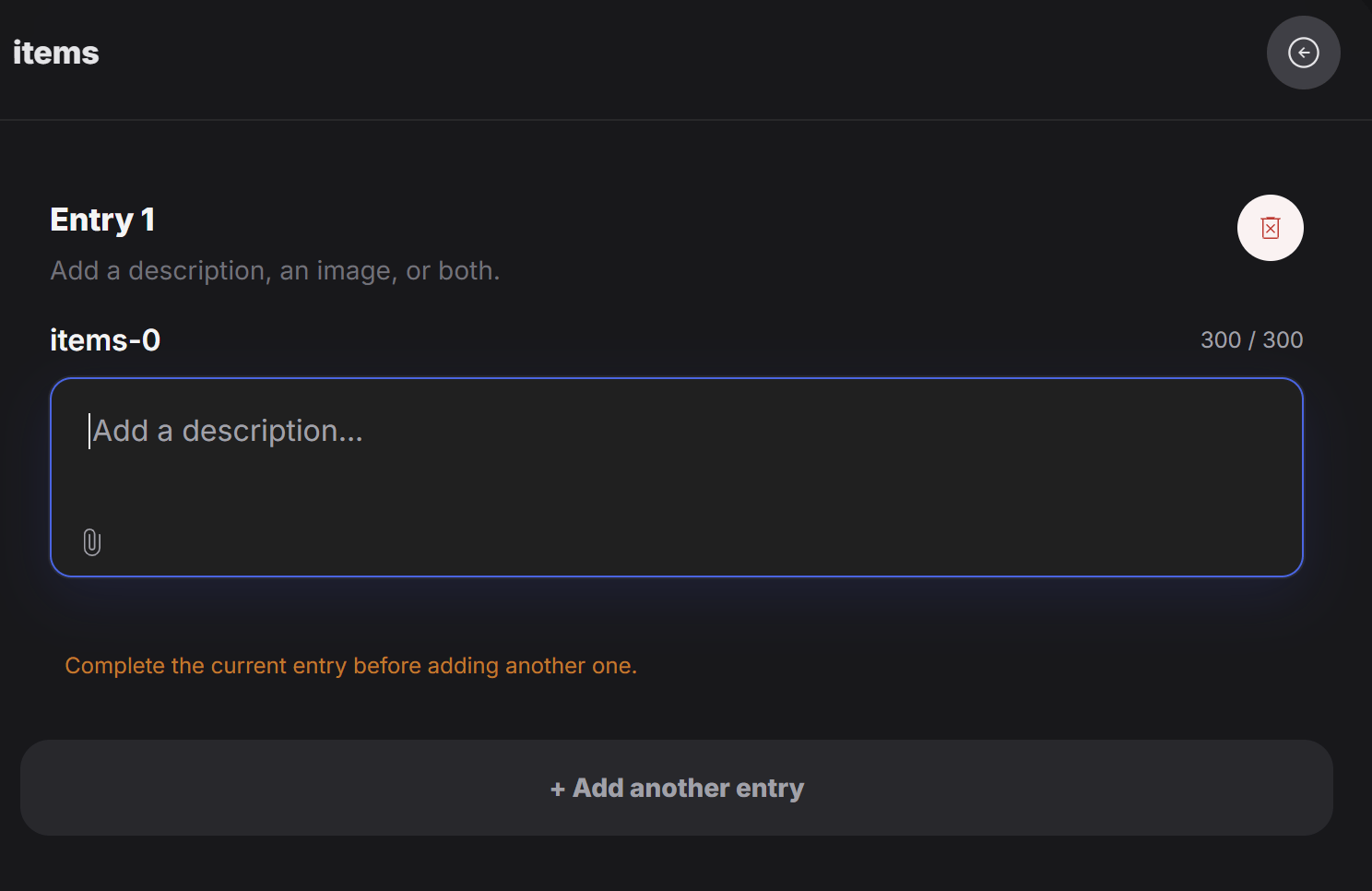Click the word "entry" in the bottom button
Image resolution: width=1372 pixels, height=891 pixels.
(x=770, y=789)
